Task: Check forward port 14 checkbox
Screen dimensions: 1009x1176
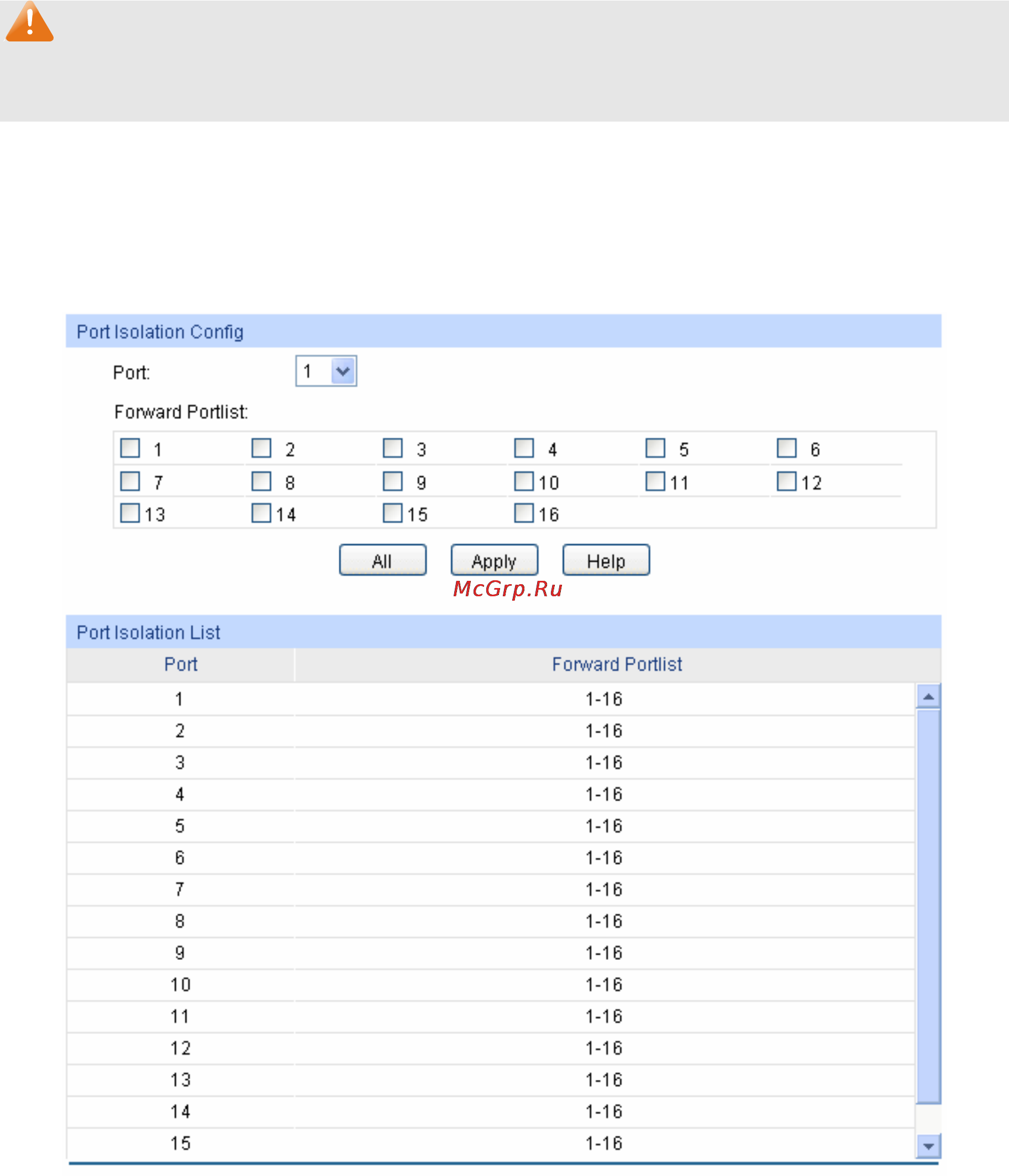Action: [261, 513]
